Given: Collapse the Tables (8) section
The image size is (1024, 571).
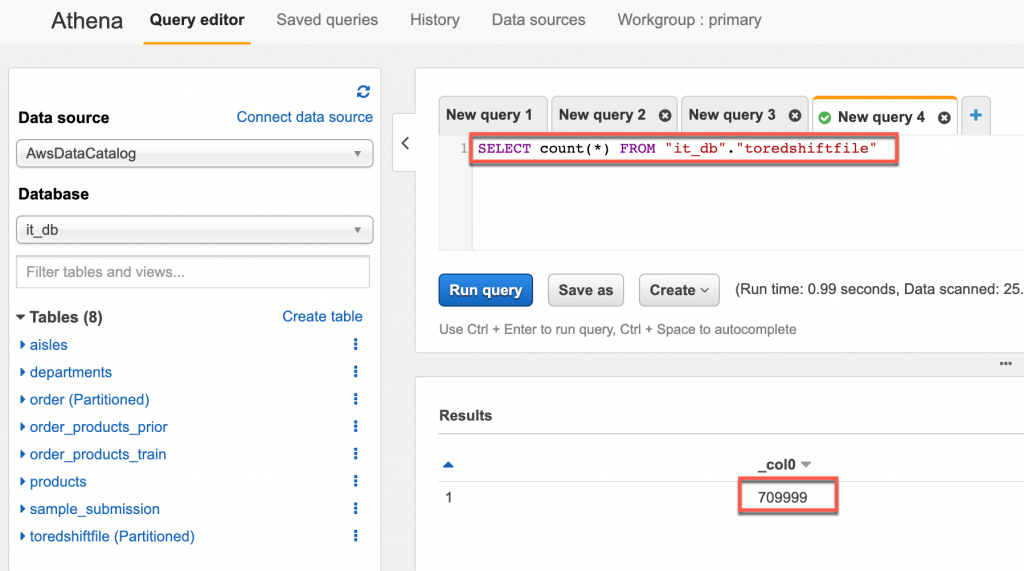Looking at the screenshot, I should point(21,317).
